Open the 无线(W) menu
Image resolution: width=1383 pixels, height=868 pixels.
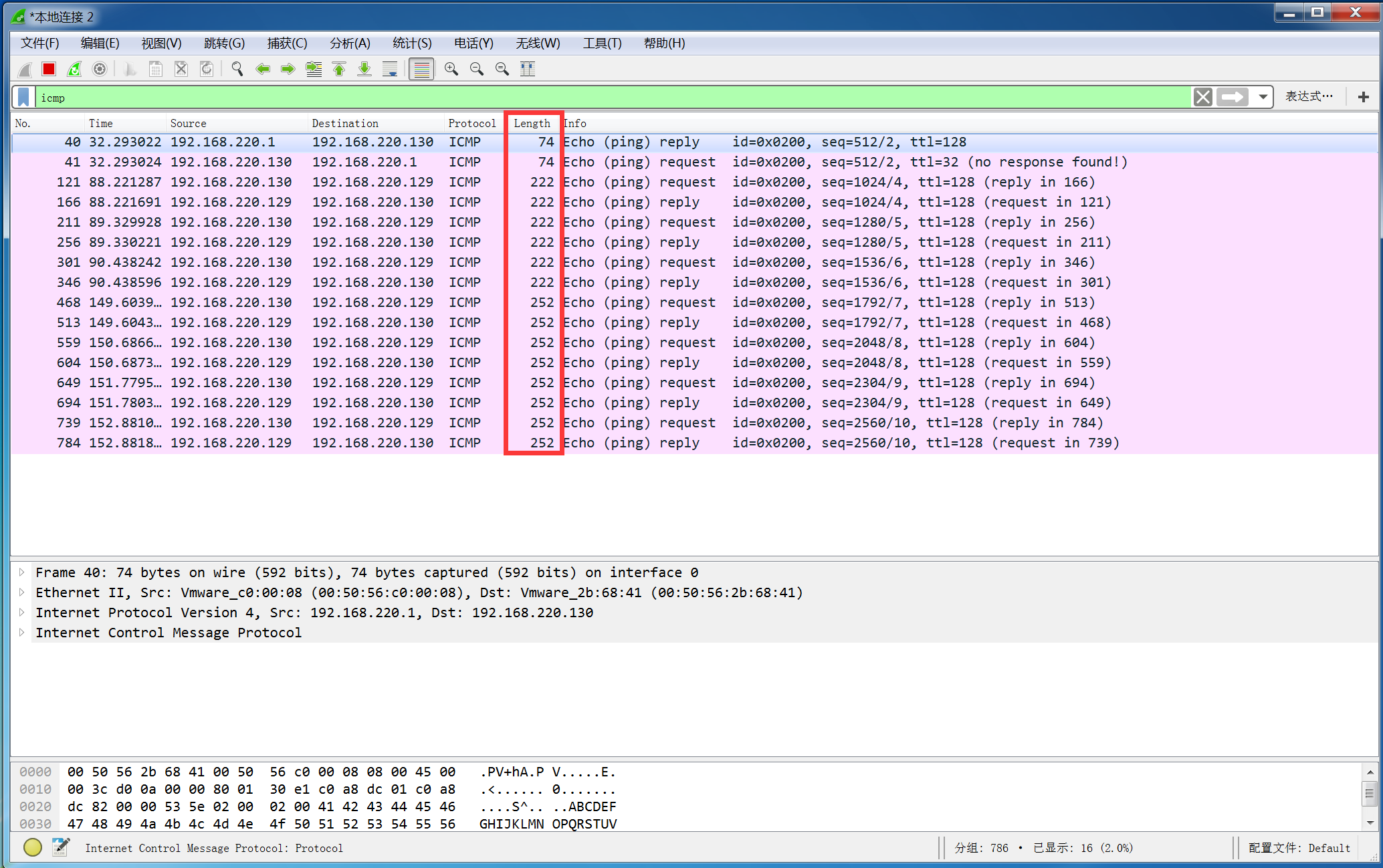pyautogui.click(x=538, y=43)
